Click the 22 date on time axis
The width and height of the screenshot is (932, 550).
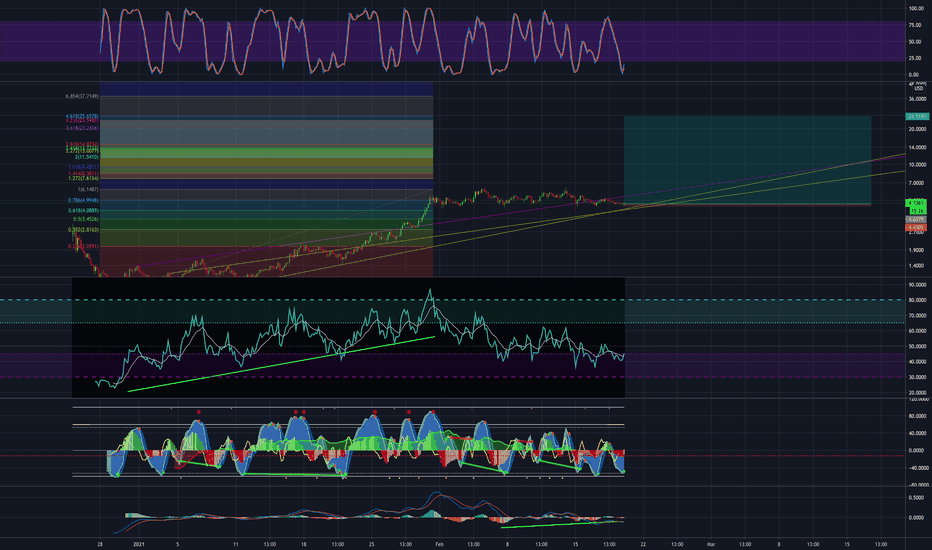tap(643, 544)
